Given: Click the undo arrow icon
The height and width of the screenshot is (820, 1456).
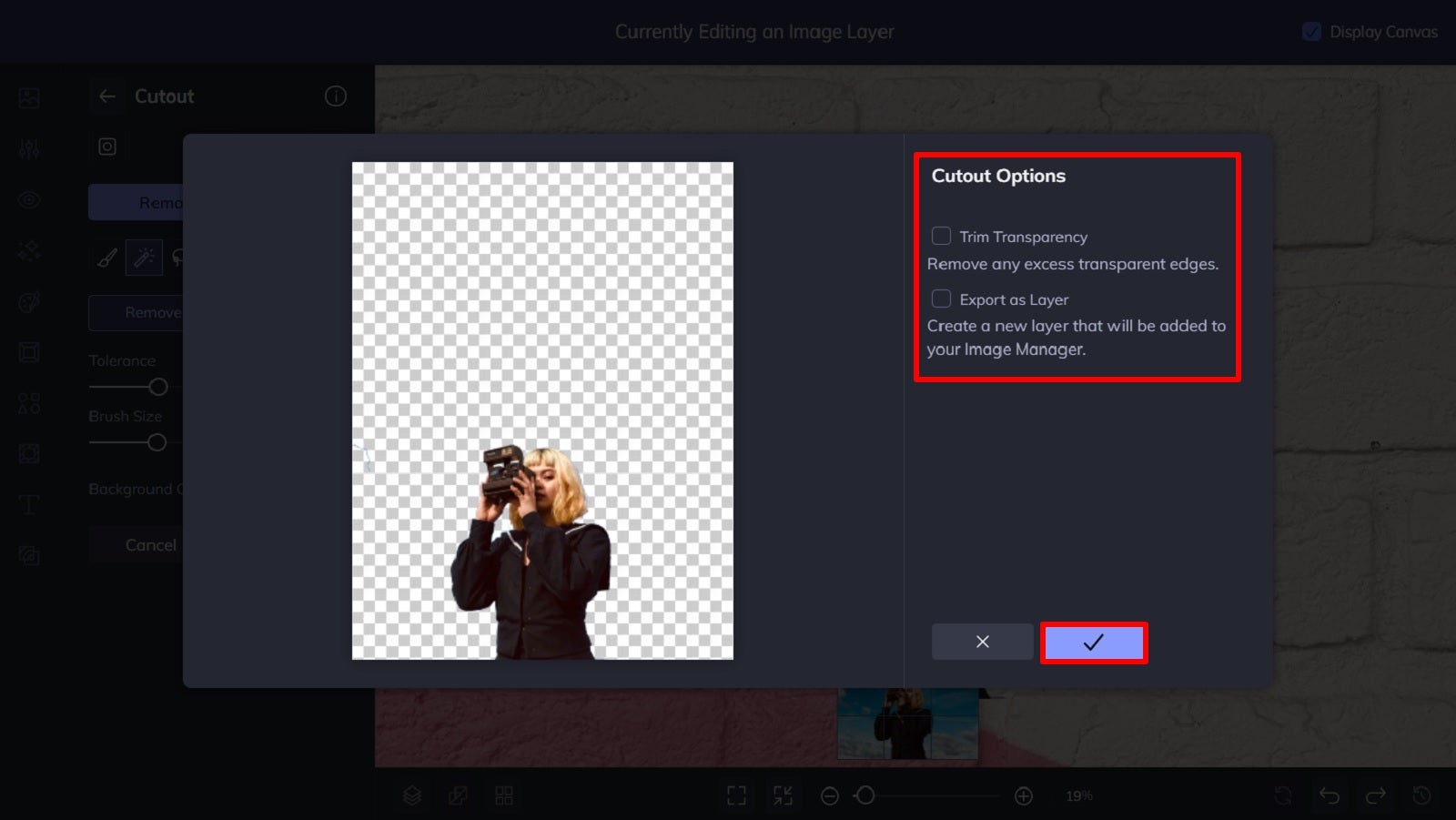Looking at the screenshot, I should [x=1329, y=795].
